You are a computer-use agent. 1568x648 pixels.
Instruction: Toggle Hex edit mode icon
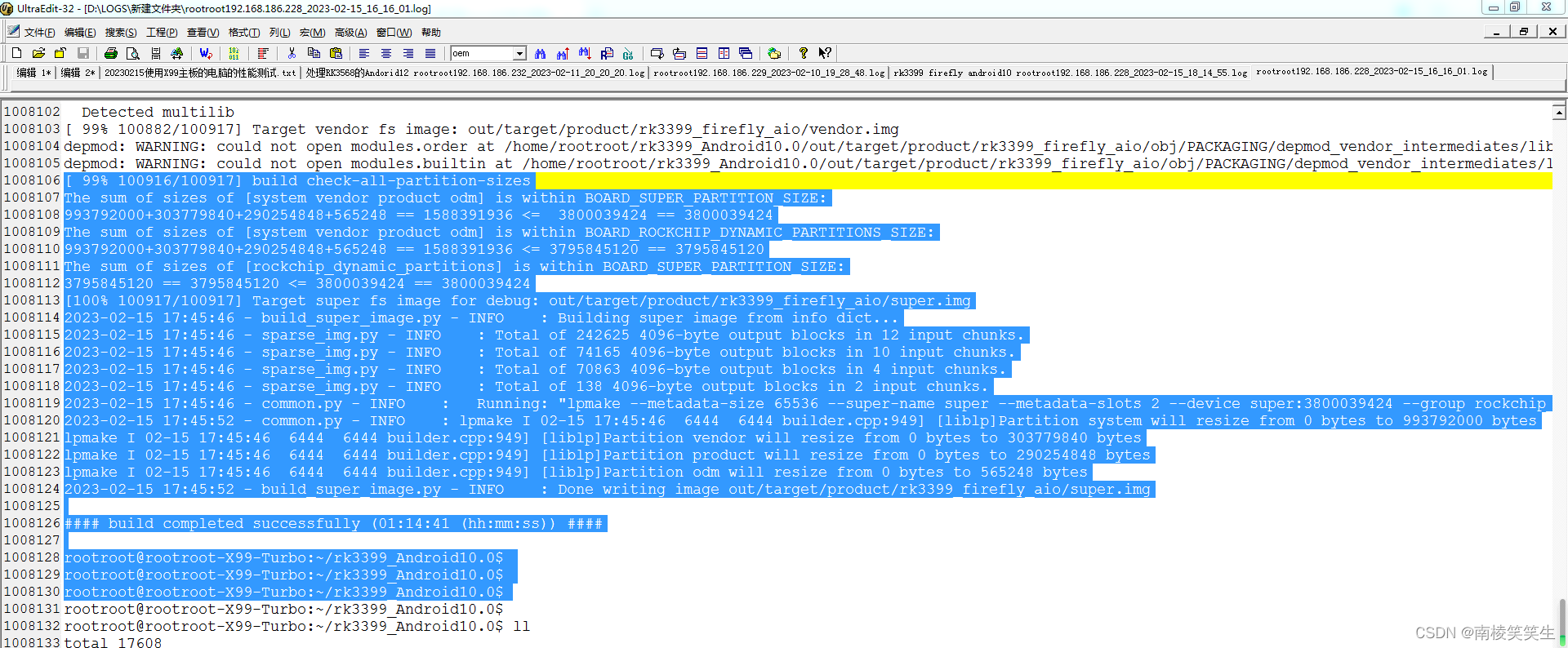(x=234, y=53)
